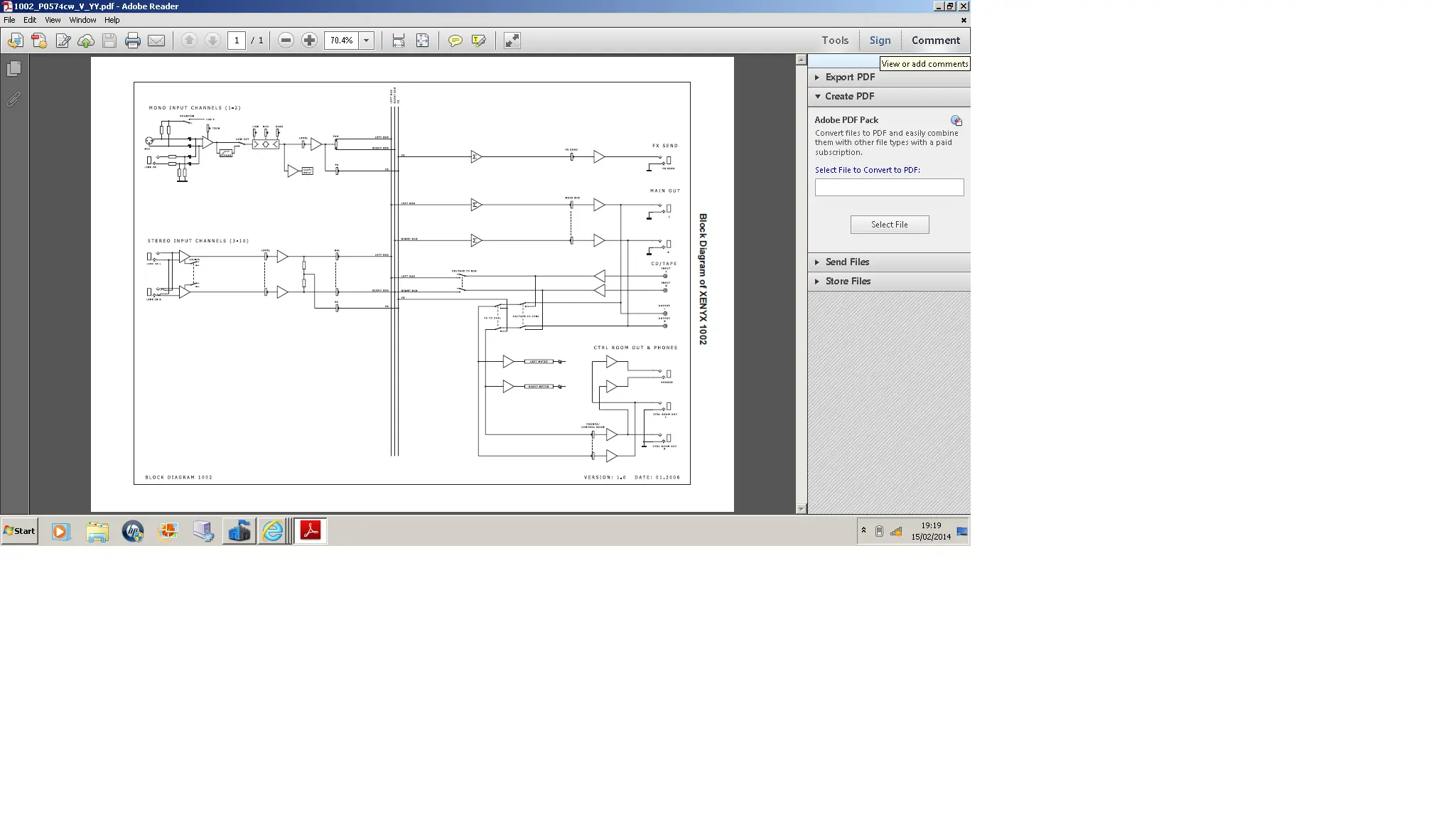Click the Adobe PDF Pack sign-in icon
This screenshot has width=1456, height=819.
point(956,121)
